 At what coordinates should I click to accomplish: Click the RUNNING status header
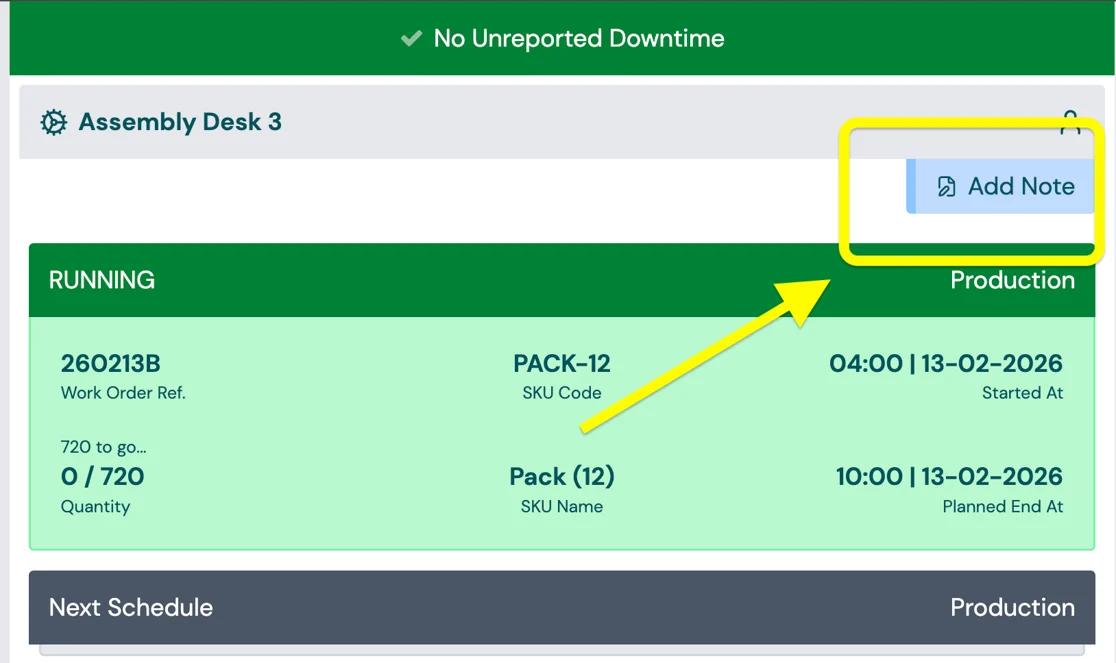[102, 280]
